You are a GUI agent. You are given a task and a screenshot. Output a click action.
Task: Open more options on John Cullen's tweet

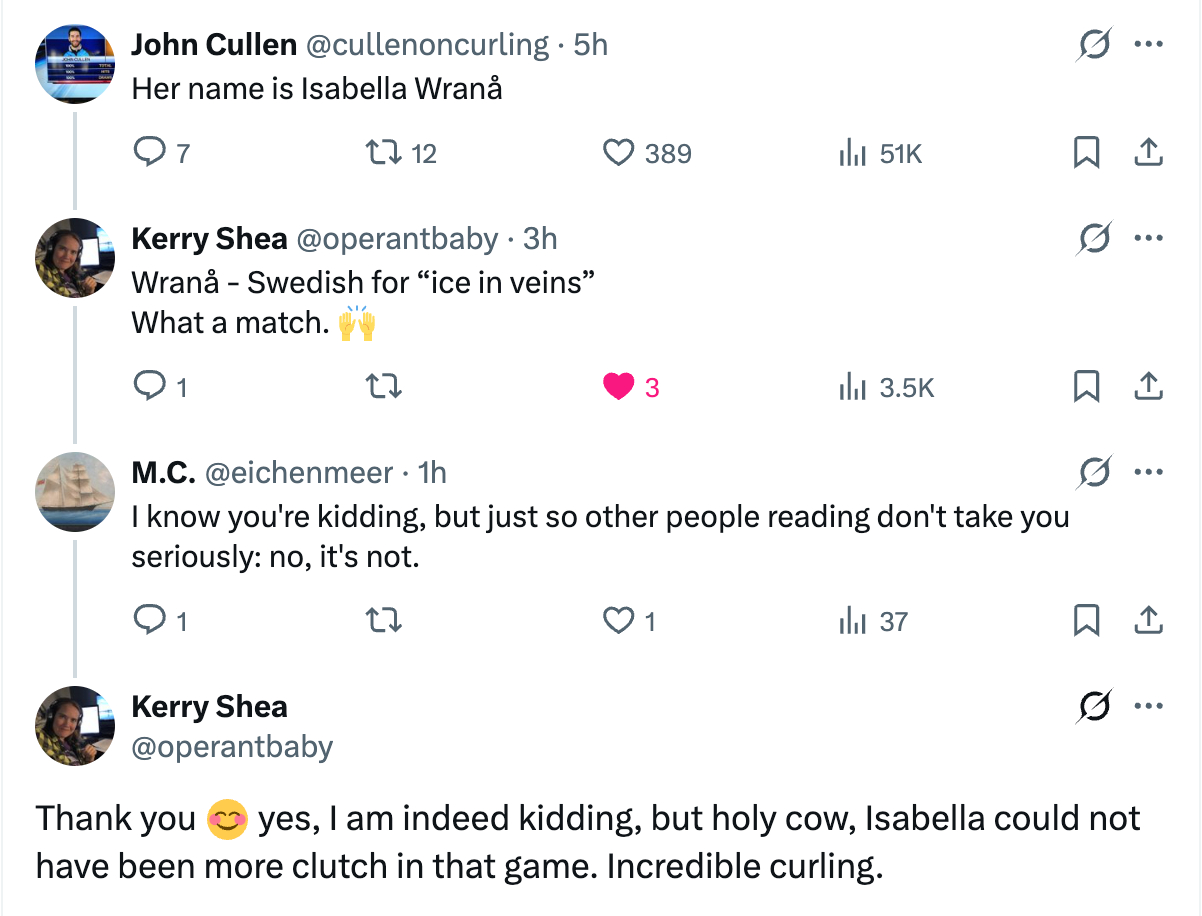click(1148, 45)
